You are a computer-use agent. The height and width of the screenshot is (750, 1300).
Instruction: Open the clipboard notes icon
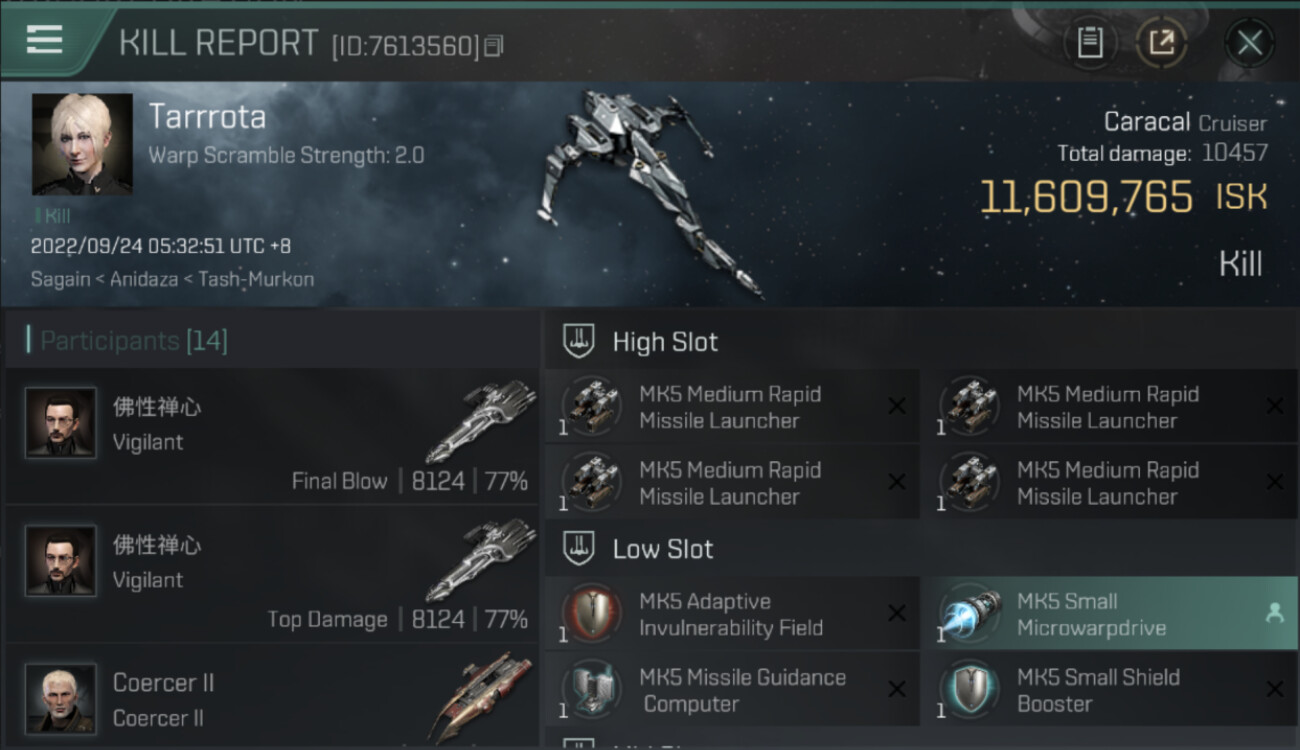(1090, 43)
